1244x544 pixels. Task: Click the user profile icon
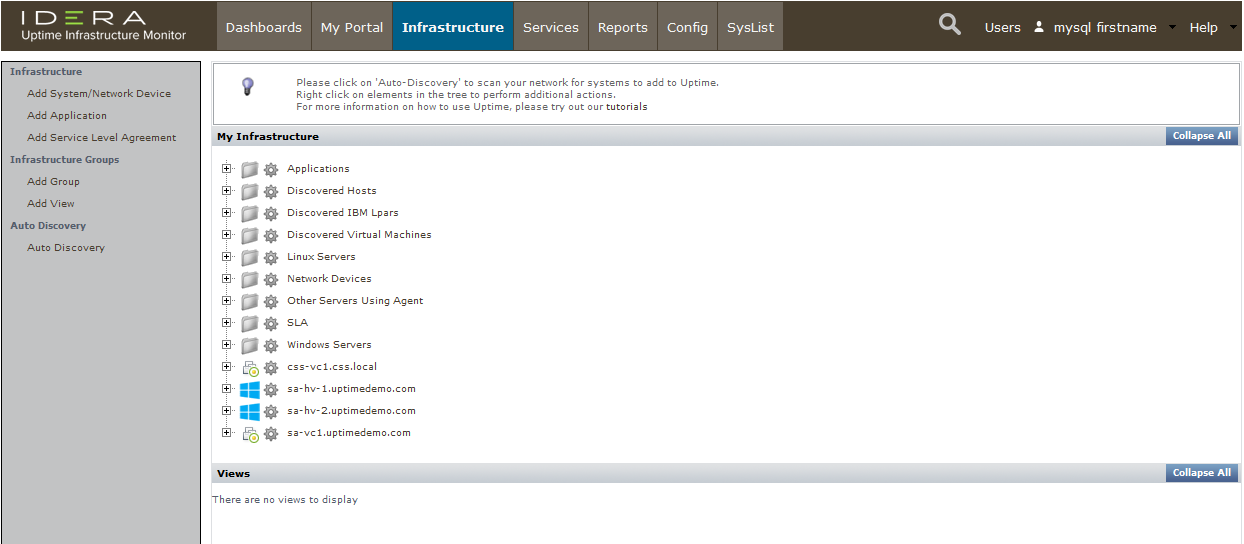(1039, 27)
